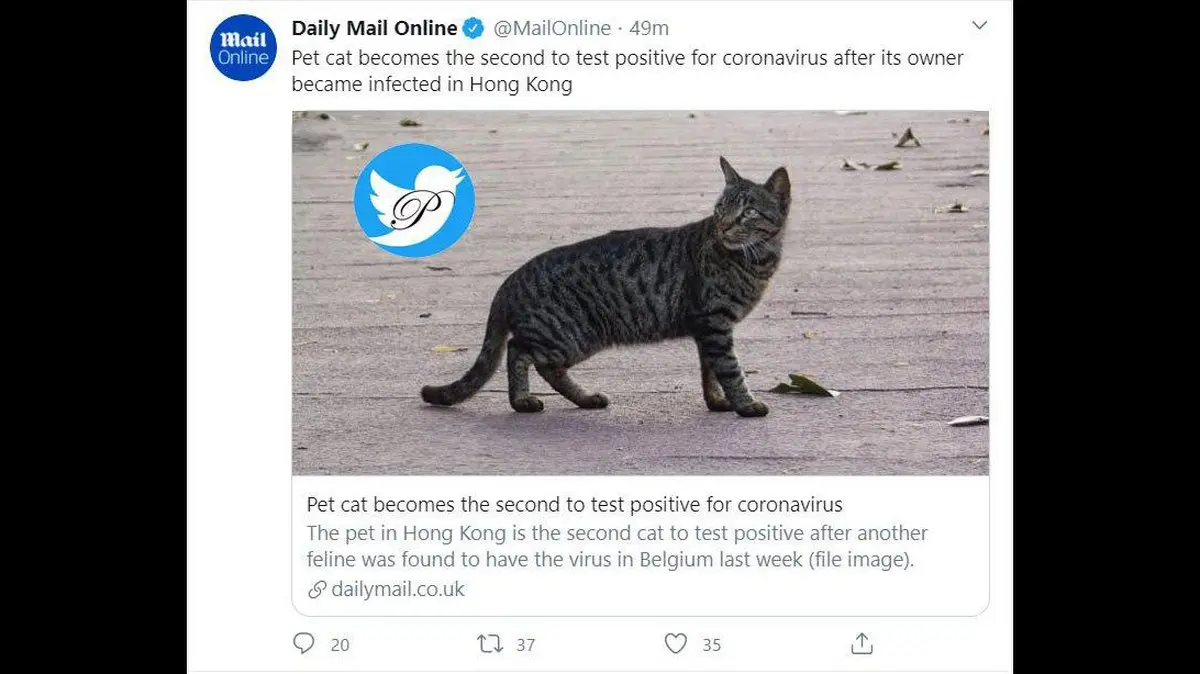Open the Daily Mail Online profile name

374,28
